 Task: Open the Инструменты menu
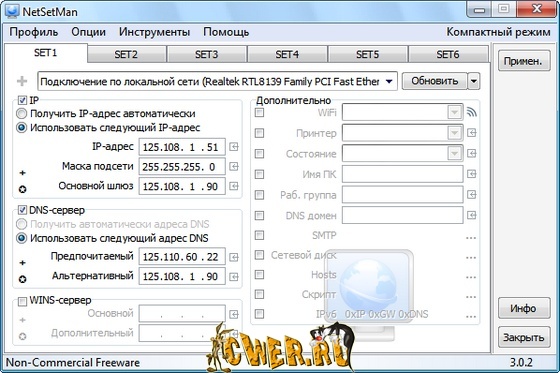pyautogui.click(x=154, y=32)
